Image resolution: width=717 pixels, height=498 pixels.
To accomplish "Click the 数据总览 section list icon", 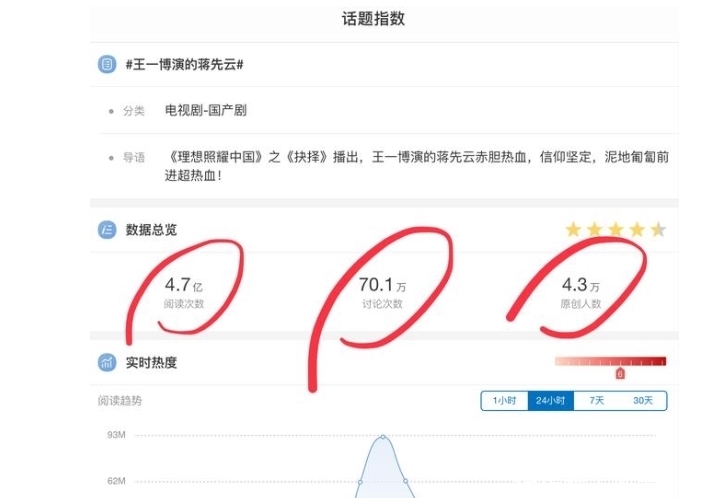I will (107, 230).
